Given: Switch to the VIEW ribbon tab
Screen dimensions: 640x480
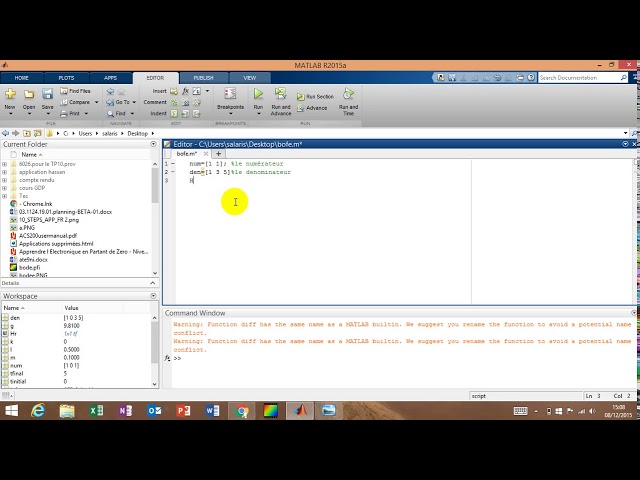Looking at the screenshot, I should click(x=249, y=78).
